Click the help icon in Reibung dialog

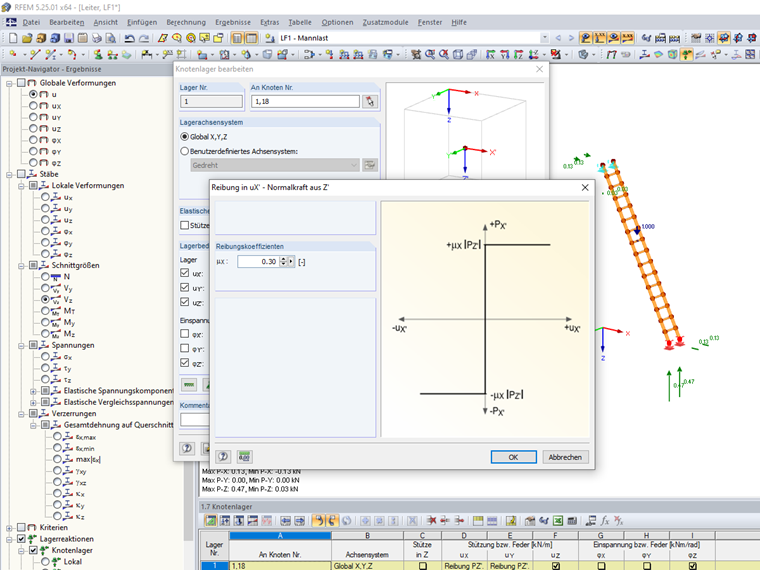tap(223, 457)
